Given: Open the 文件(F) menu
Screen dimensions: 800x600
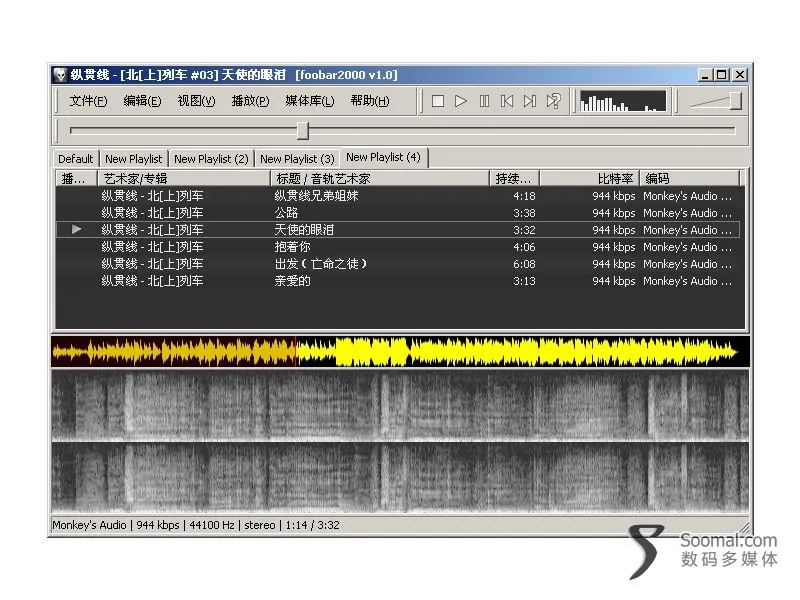Looking at the screenshot, I should [88, 101].
